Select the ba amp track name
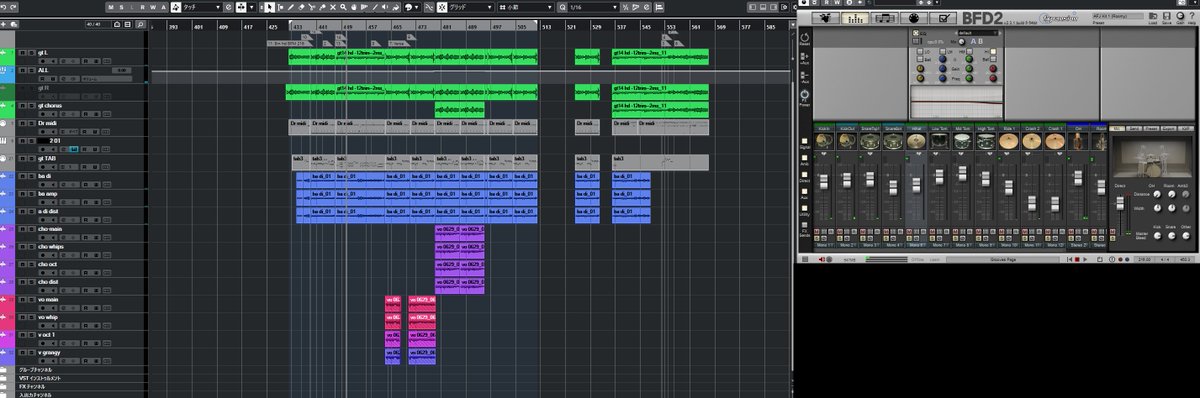This screenshot has width=1200, height=398. click(48, 193)
